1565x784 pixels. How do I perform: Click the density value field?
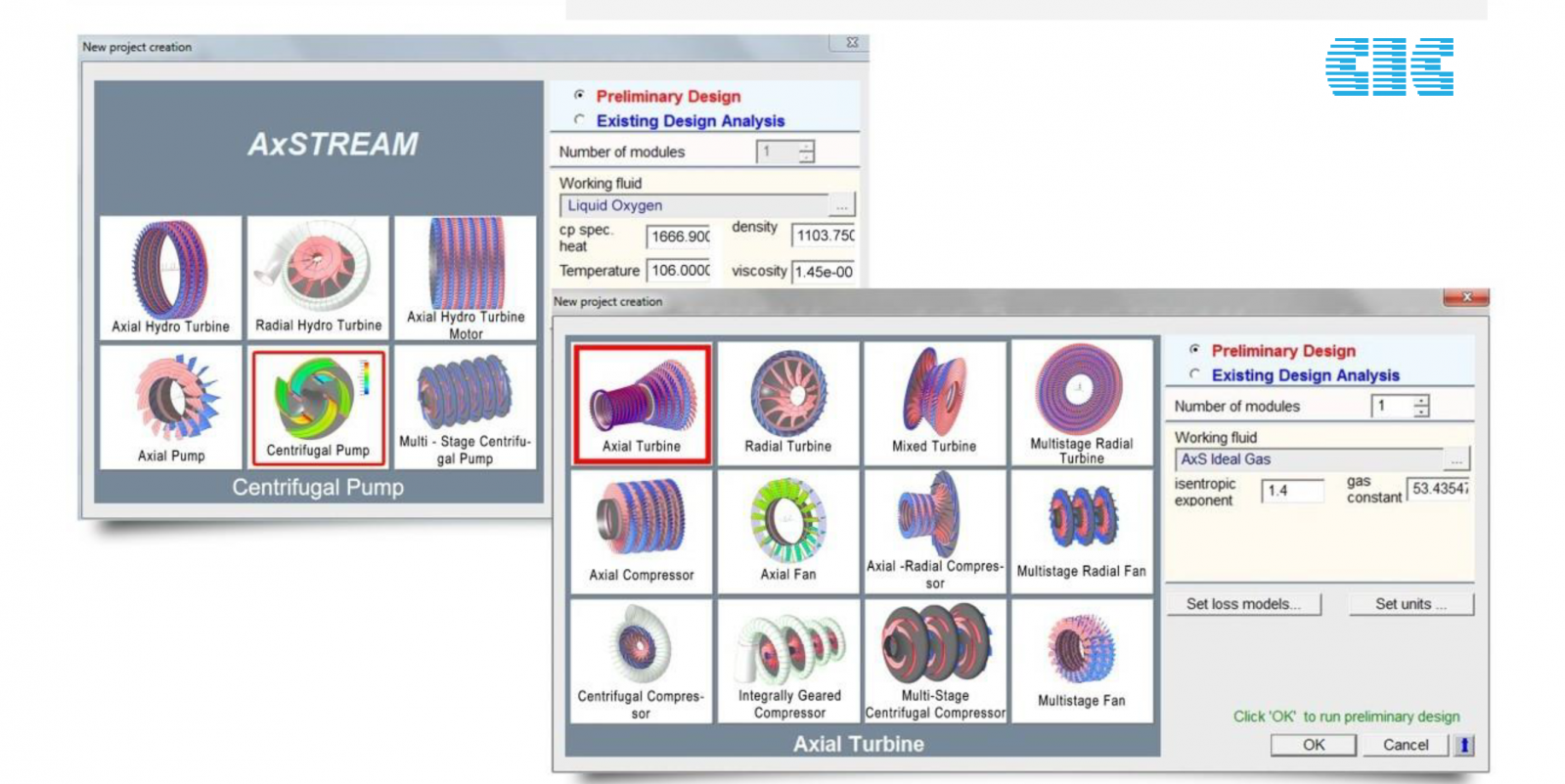tap(823, 236)
